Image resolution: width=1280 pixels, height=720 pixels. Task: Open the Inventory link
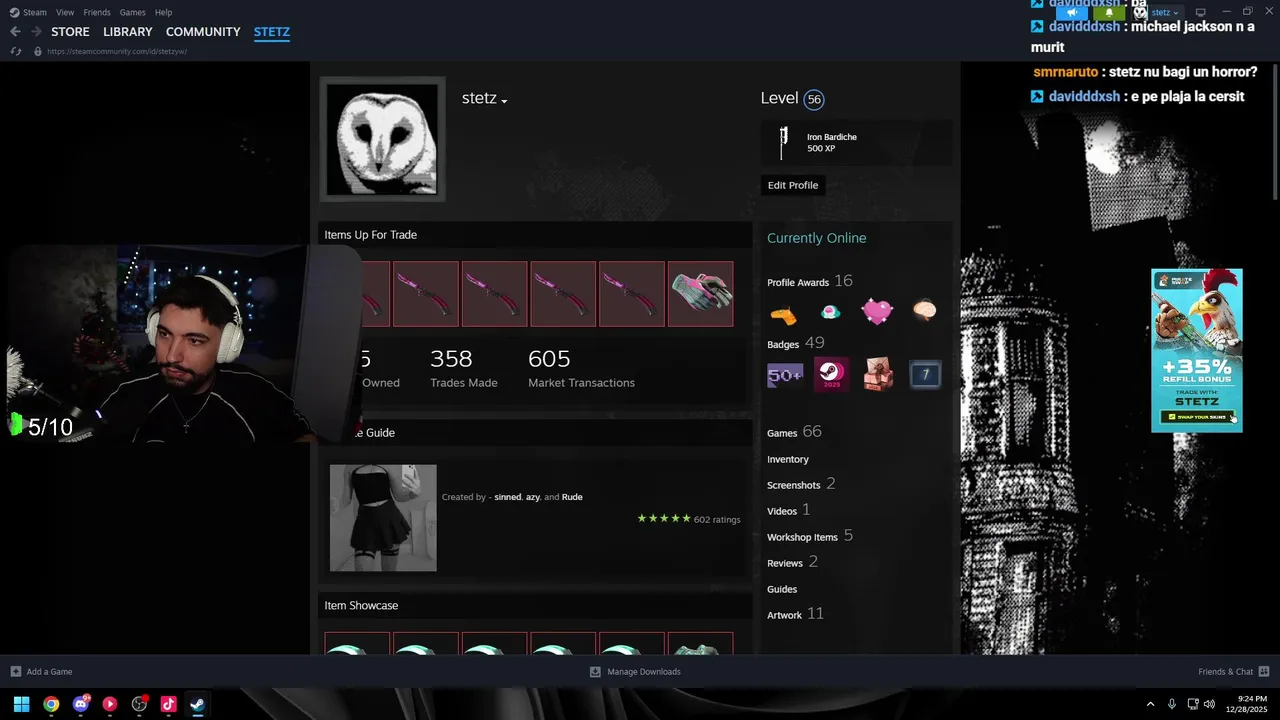pyautogui.click(x=788, y=459)
